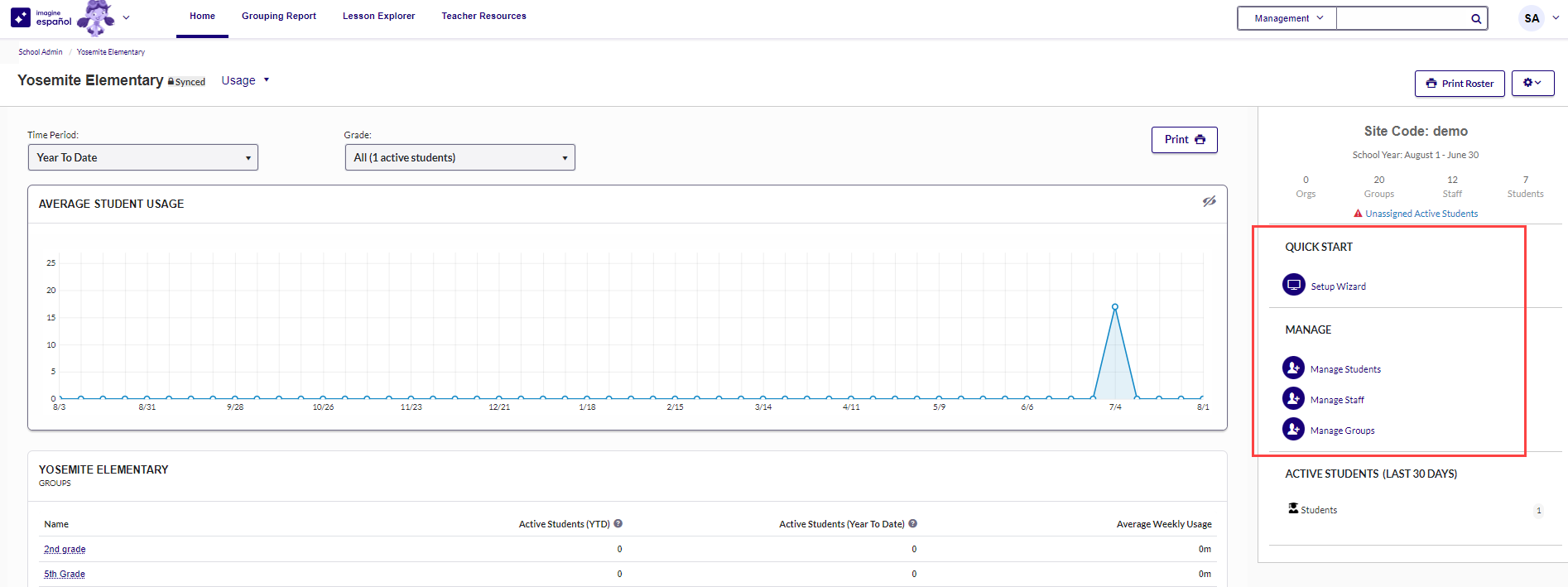Click the Manage Groups icon
The image size is (1568, 587).
pyautogui.click(x=1293, y=429)
